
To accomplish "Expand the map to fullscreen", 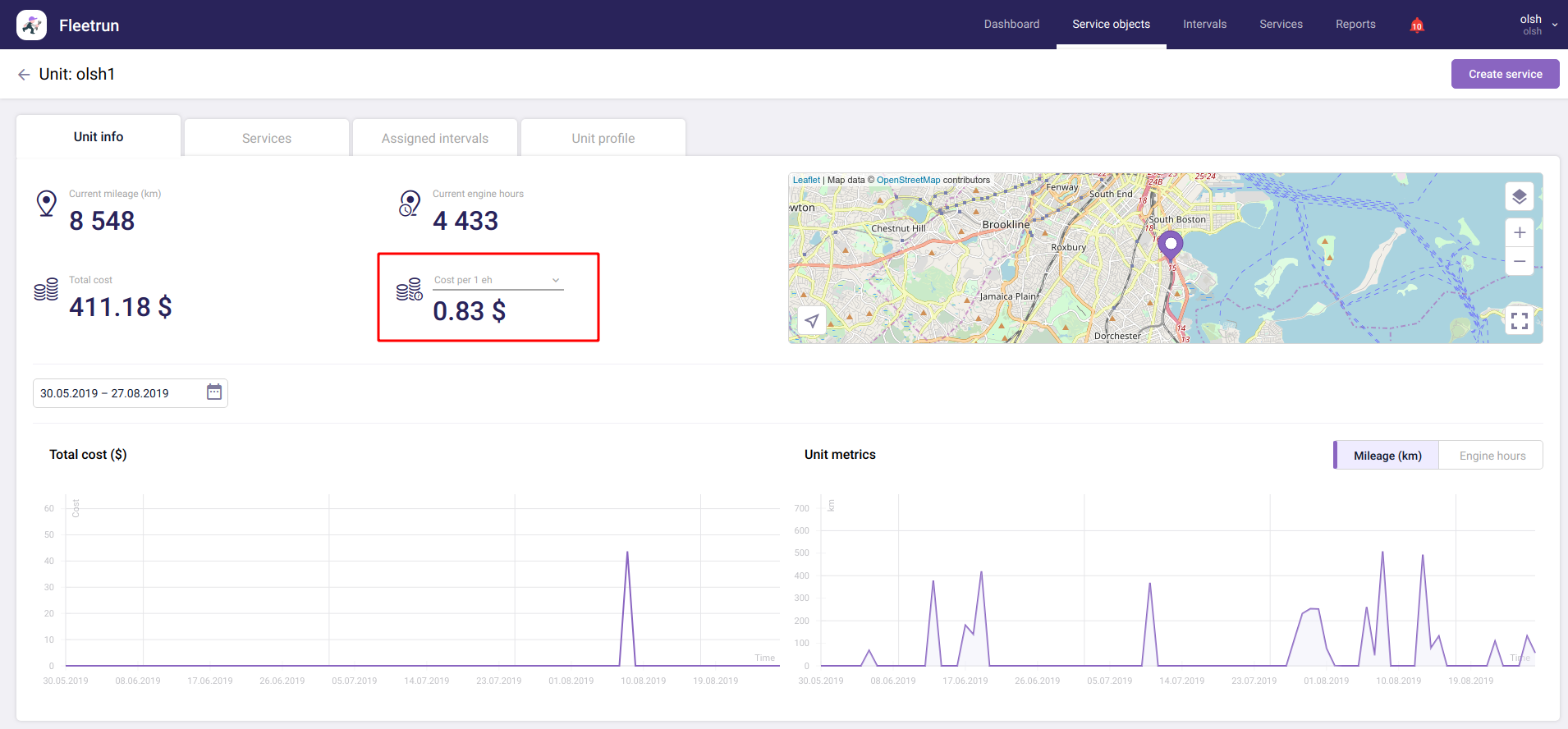I will click(x=1519, y=321).
